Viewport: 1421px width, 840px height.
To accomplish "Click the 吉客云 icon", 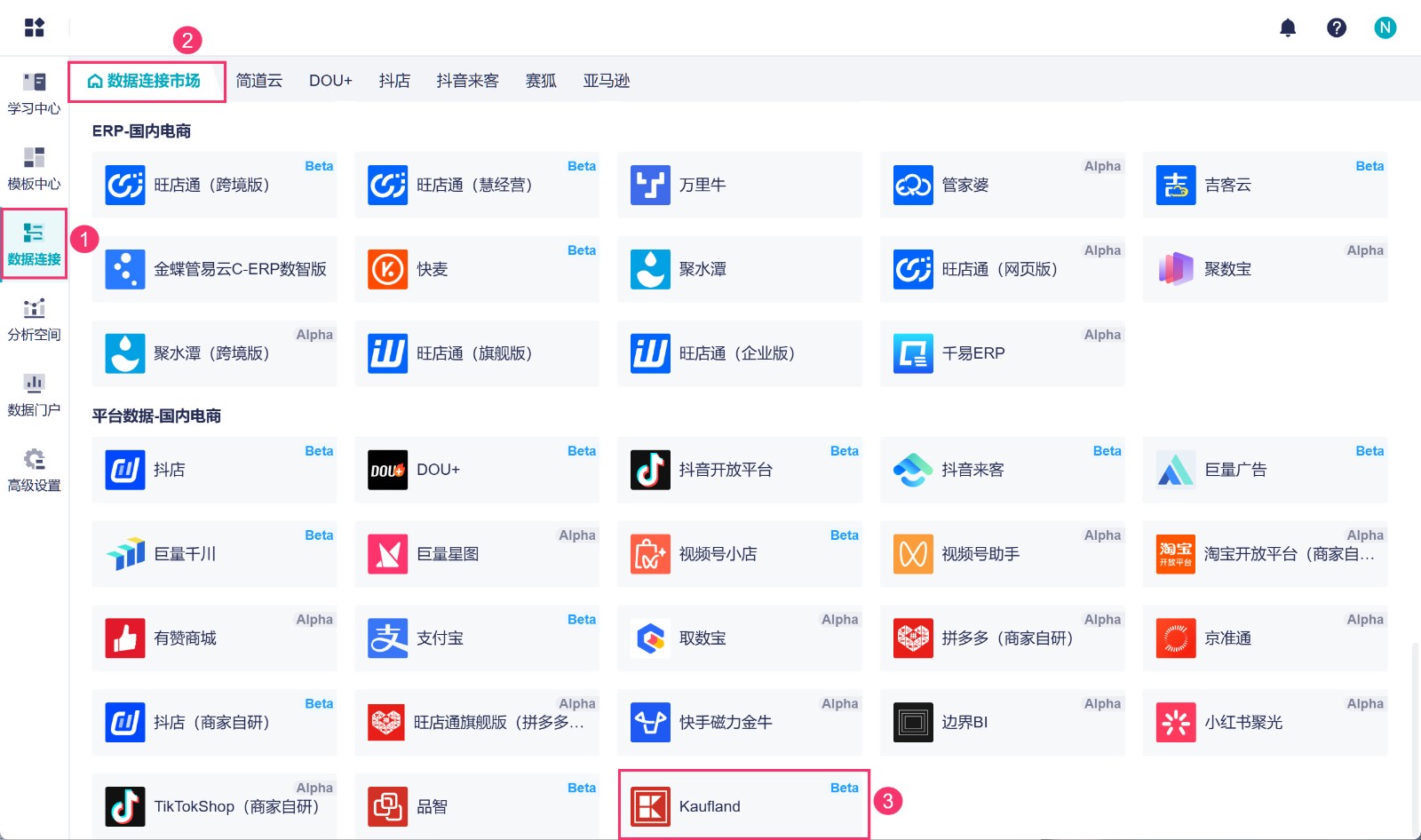I will [x=1176, y=185].
